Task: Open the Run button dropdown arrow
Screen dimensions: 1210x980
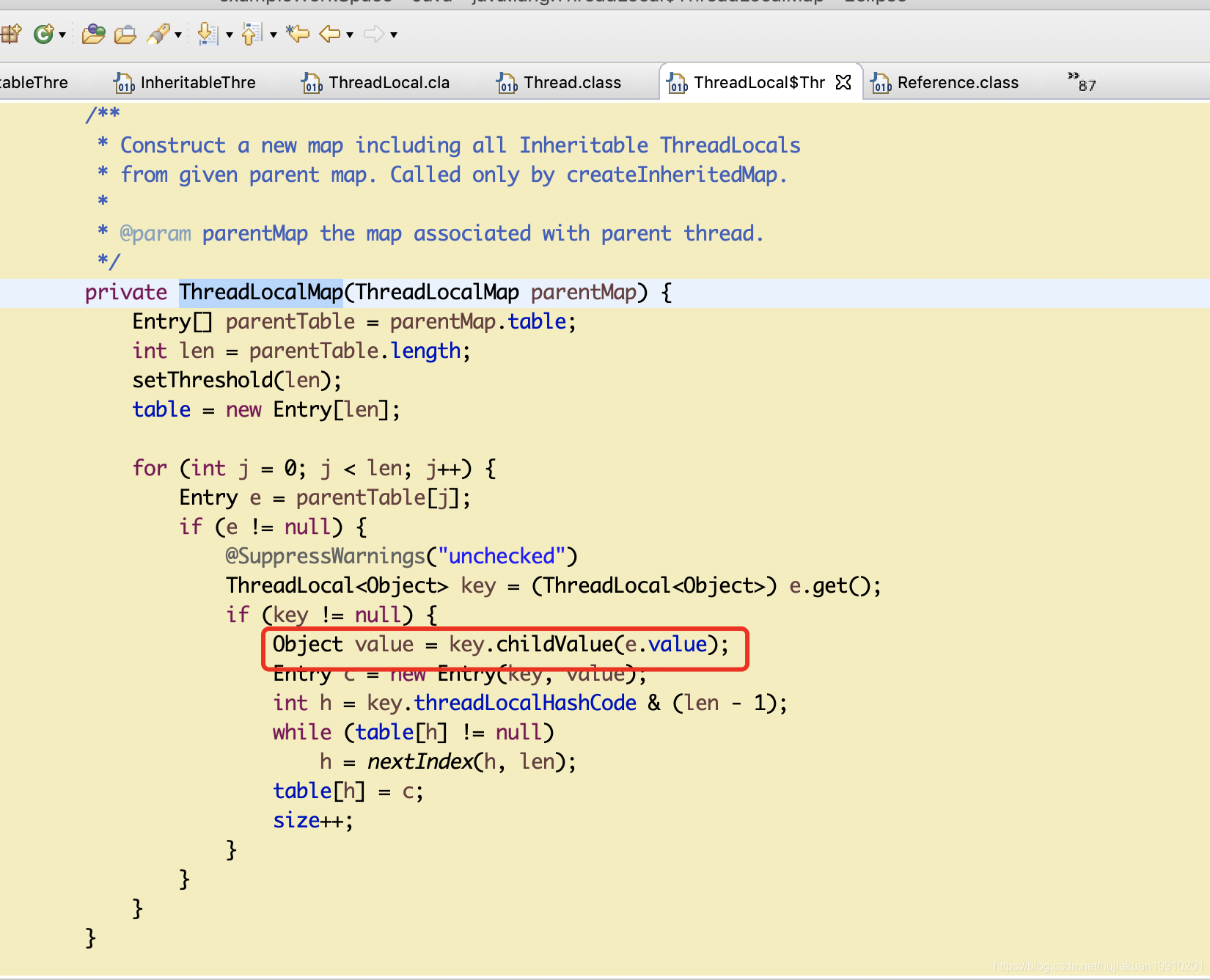Action: (x=62, y=34)
